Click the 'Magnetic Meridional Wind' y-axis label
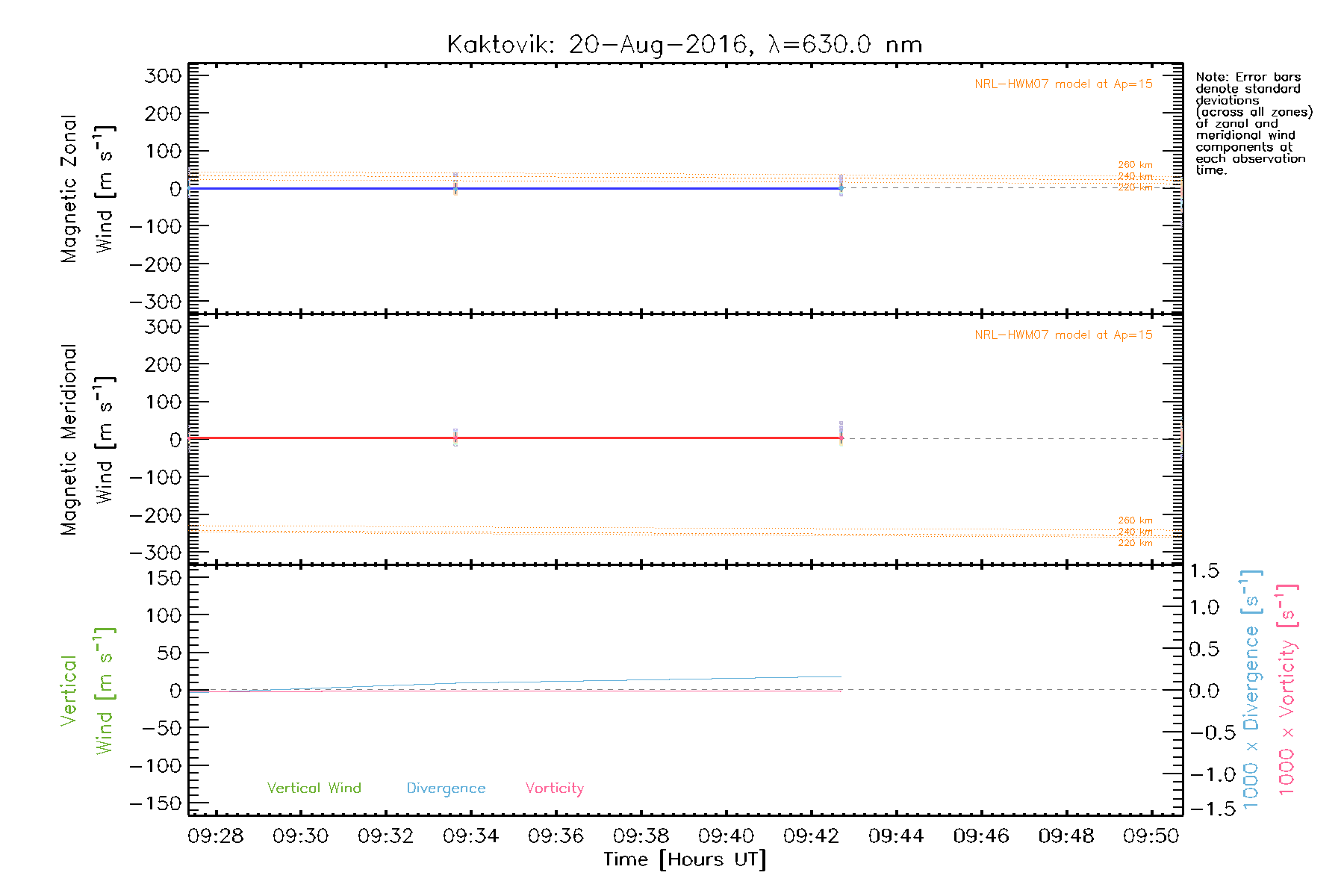The height and width of the screenshot is (896, 1344). coord(87,439)
